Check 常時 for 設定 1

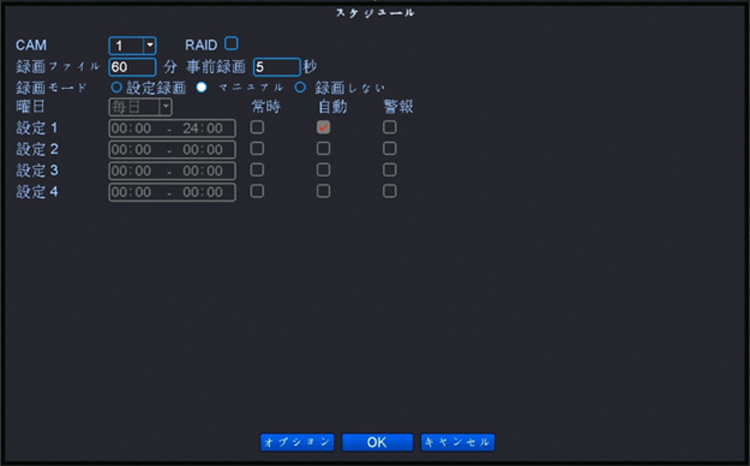point(257,127)
